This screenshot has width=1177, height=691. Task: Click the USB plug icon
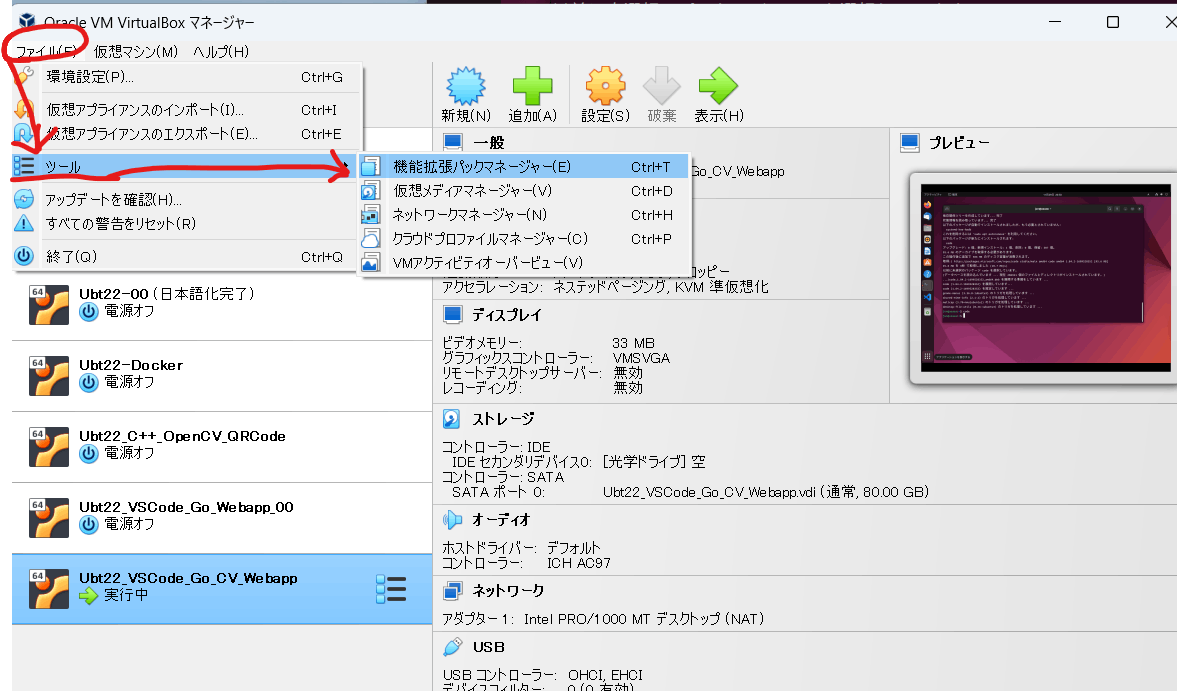pyautogui.click(x=453, y=646)
